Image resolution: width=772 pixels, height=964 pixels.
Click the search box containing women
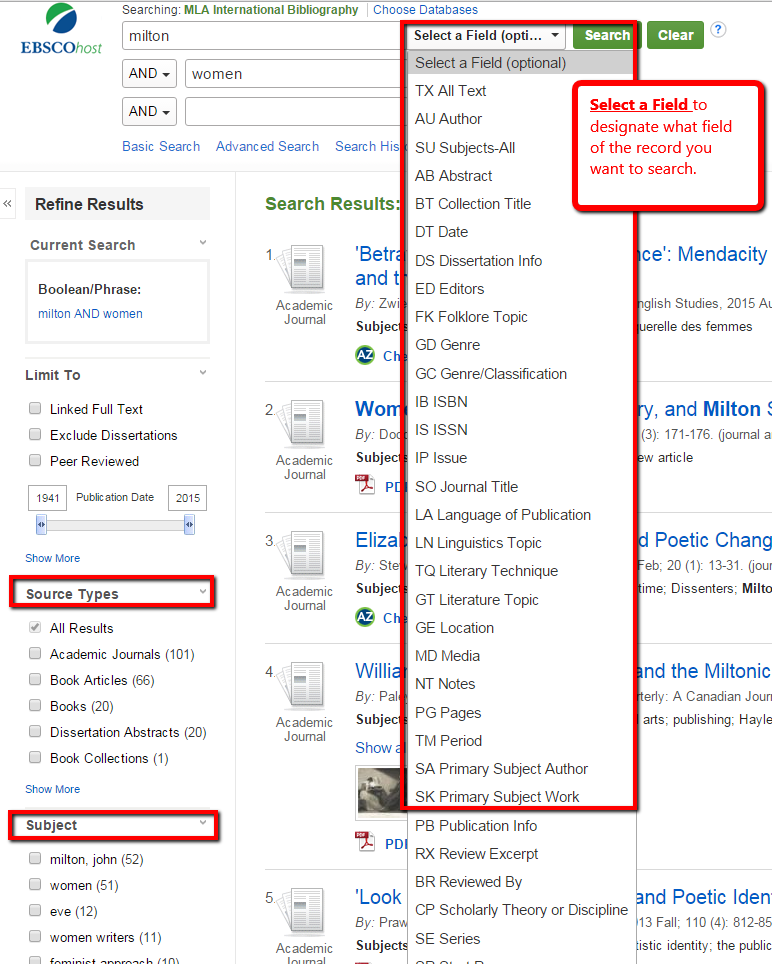pos(294,74)
